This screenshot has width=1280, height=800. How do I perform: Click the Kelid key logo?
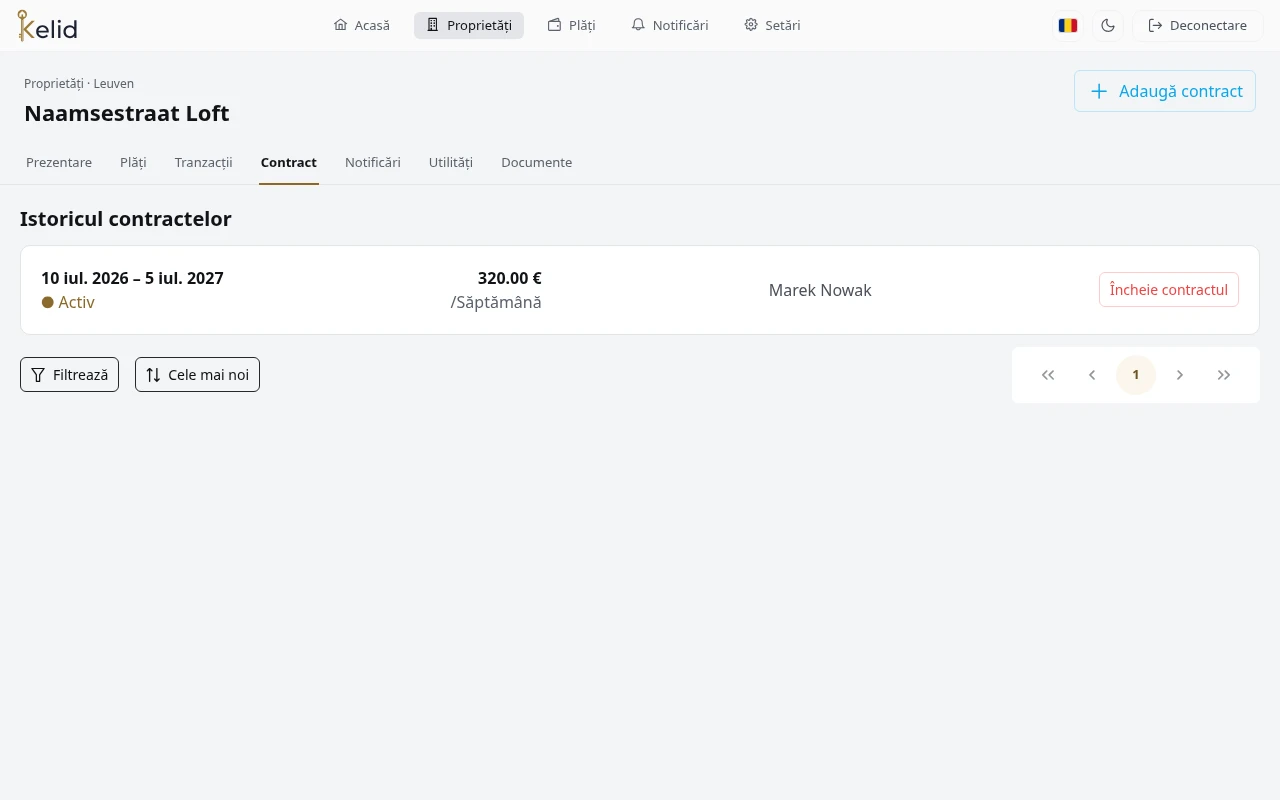[47, 26]
